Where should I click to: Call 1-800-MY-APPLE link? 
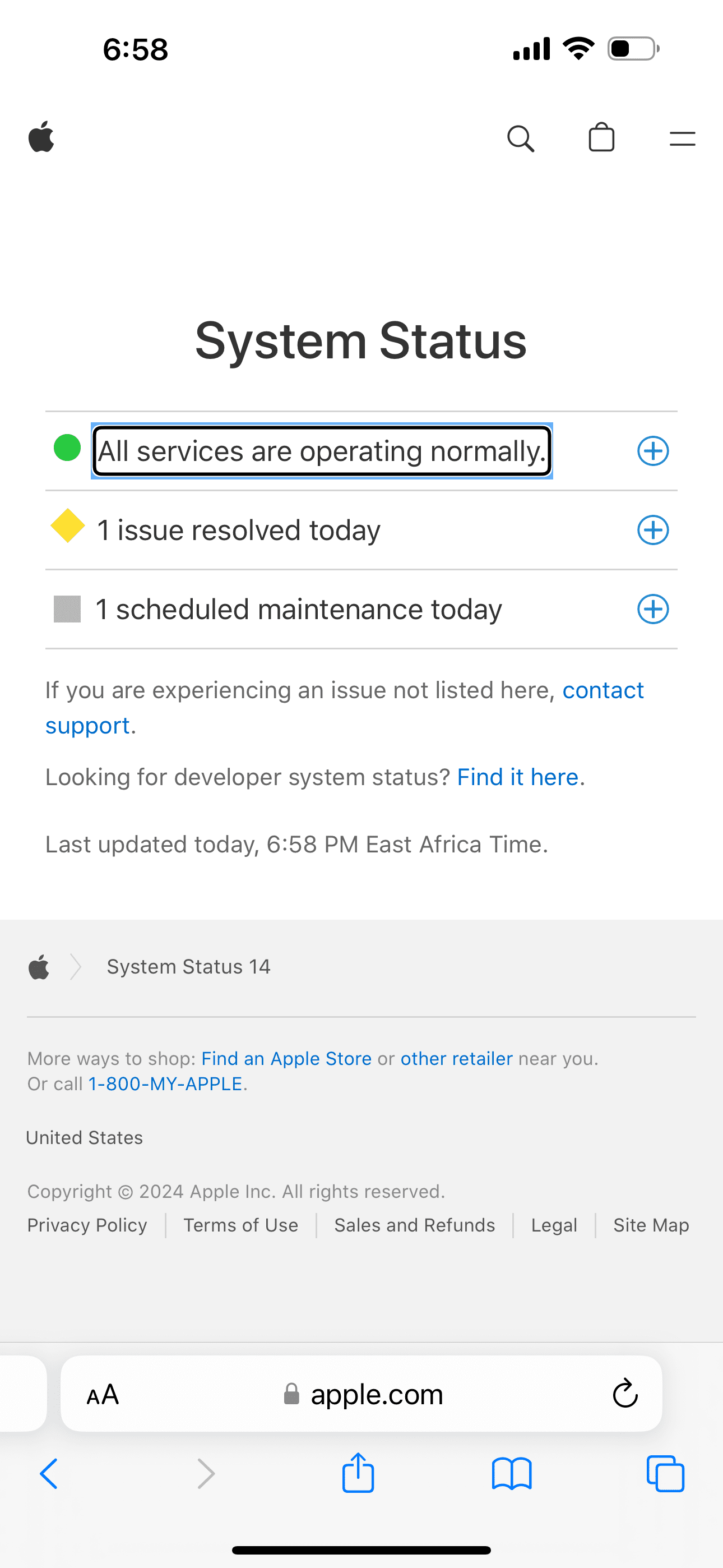164,1083
